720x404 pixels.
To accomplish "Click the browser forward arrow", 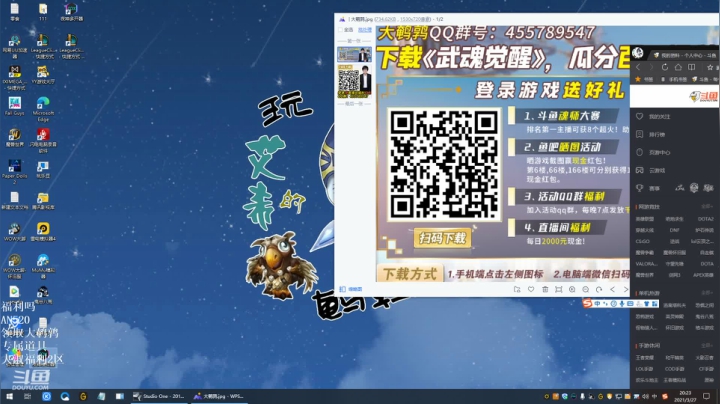I will tap(651, 67).
